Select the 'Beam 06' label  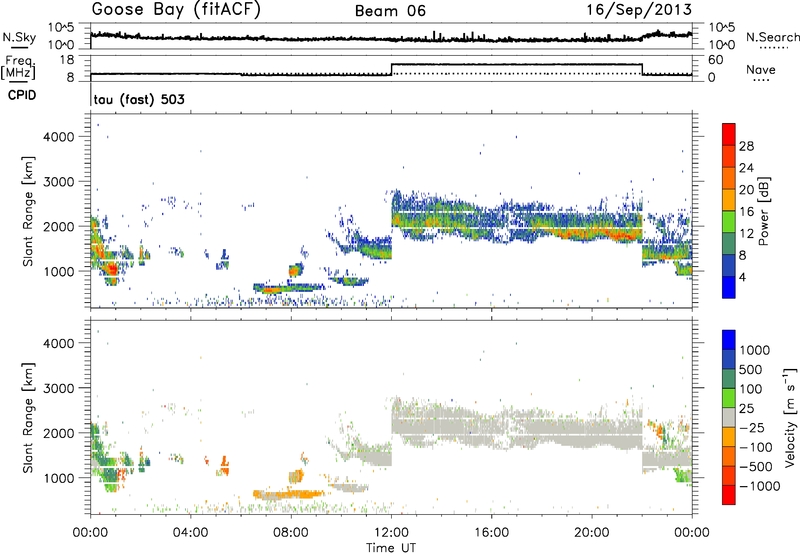point(390,11)
